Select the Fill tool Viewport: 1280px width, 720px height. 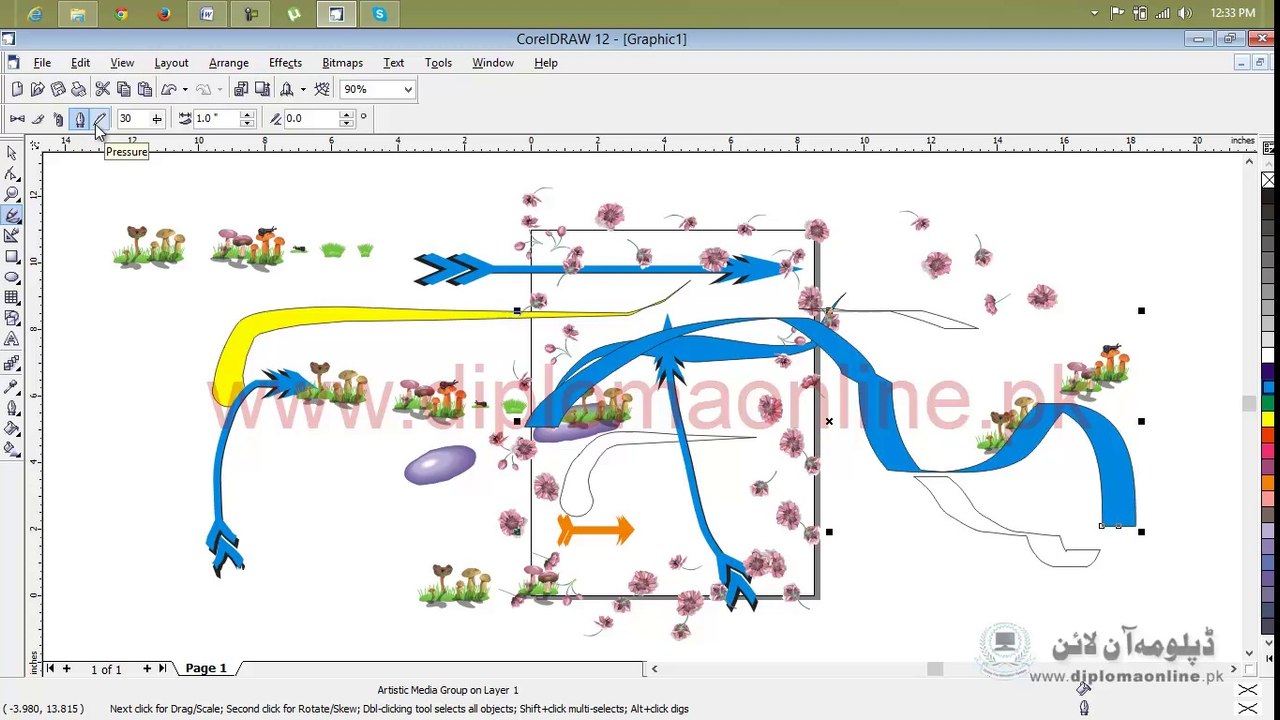12,428
